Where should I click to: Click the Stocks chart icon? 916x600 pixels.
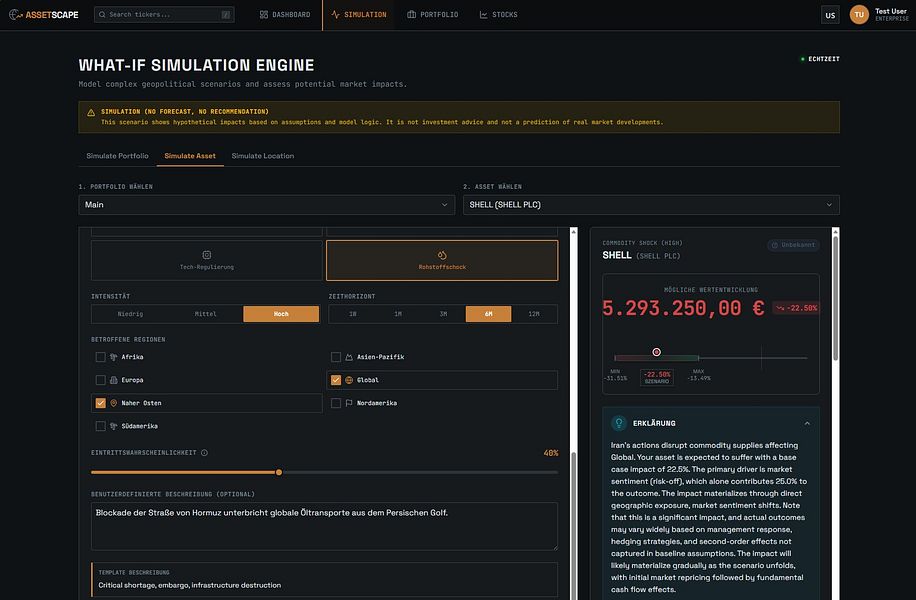(484, 15)
